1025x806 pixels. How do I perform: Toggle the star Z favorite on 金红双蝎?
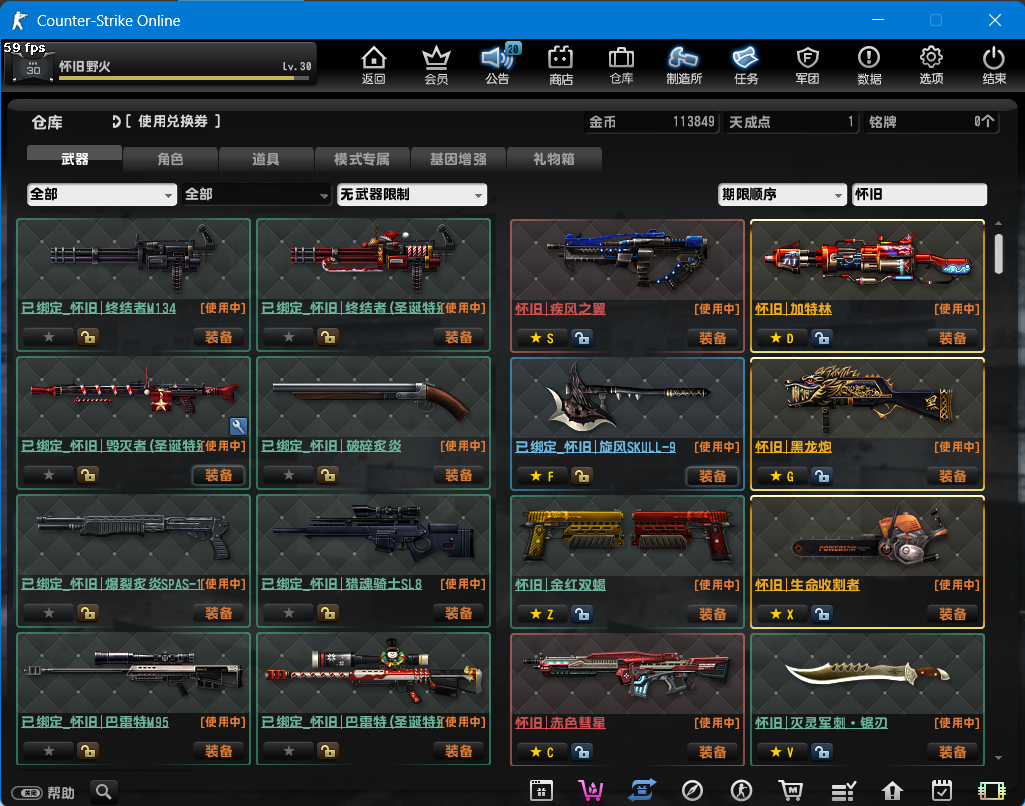tap(542, 614)
